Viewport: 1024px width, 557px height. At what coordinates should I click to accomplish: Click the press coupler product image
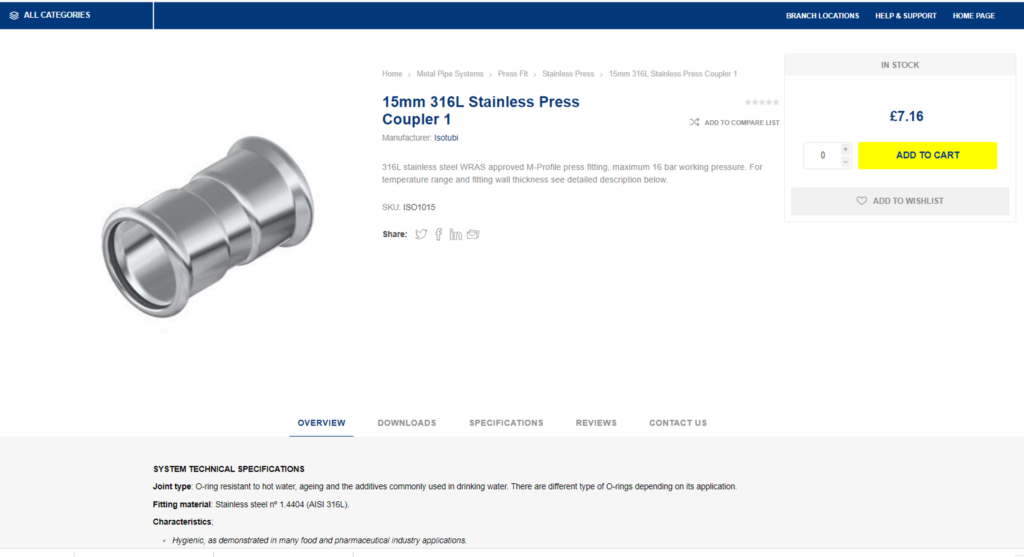[208, 227]
